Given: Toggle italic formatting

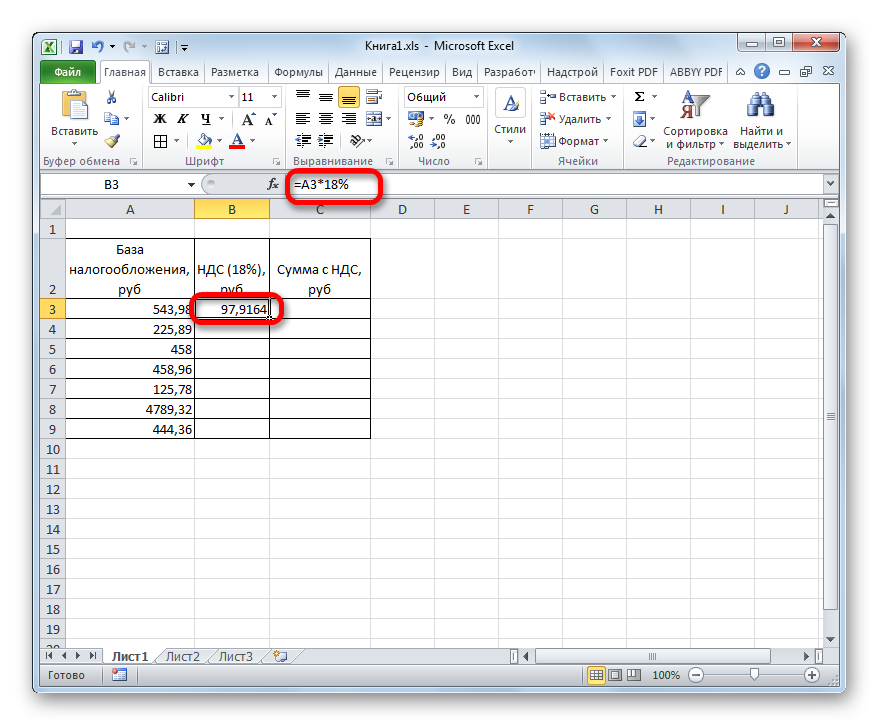Looking at the screenshot, I should point(183,119).
